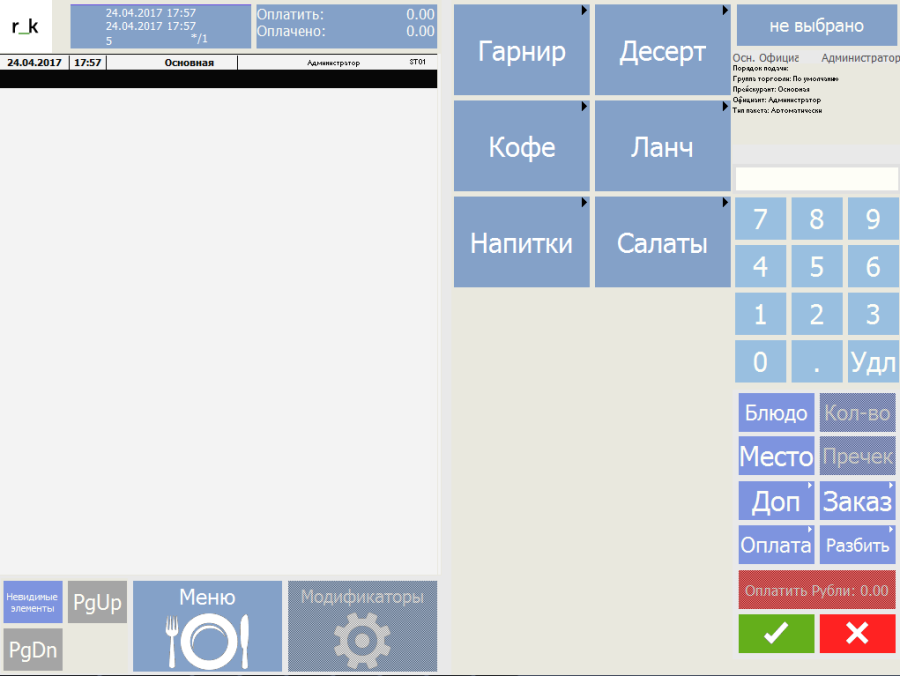The image size is (900, 676).
Task: Select the Кофе category
Action: [x=521, y=147]
